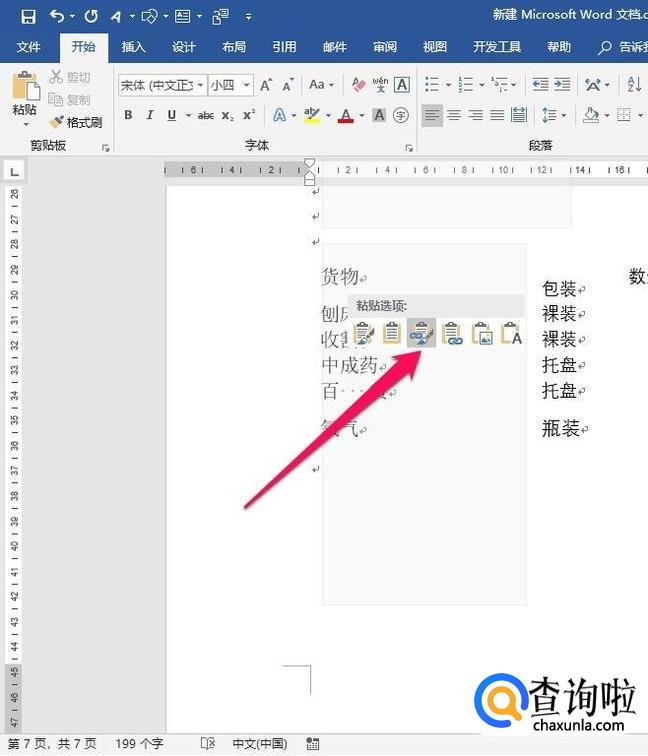Toggle superscript formatting
Viewport: 648px width, 756px height.
pos(249,115)
